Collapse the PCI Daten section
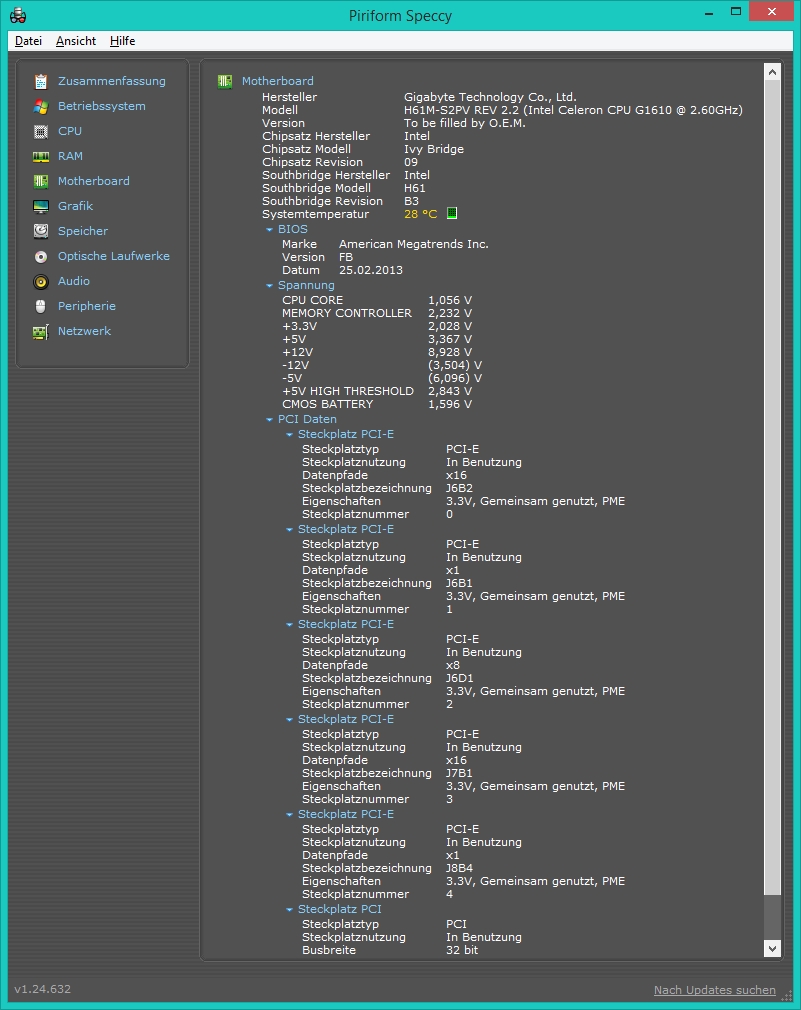The width and height of the screenshot is (801, 1010). tap(270, 419)
